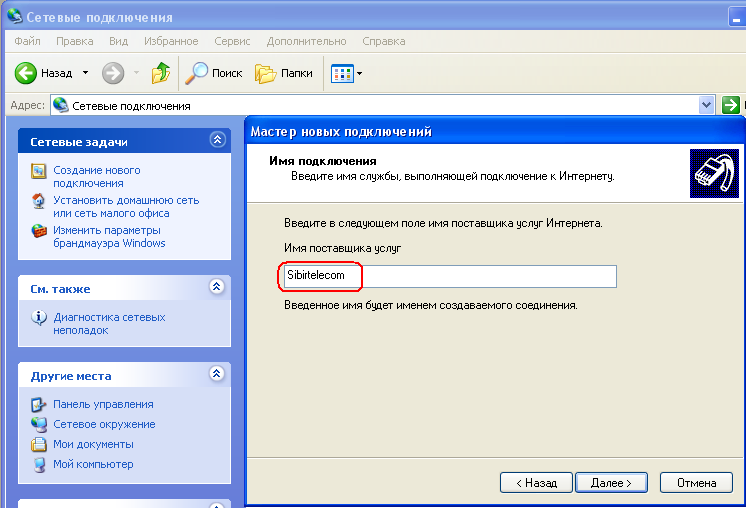The height and width of the screenshot is (508, 746).
Task: Open the Файл menu
Action: click(x=27, y=41)
